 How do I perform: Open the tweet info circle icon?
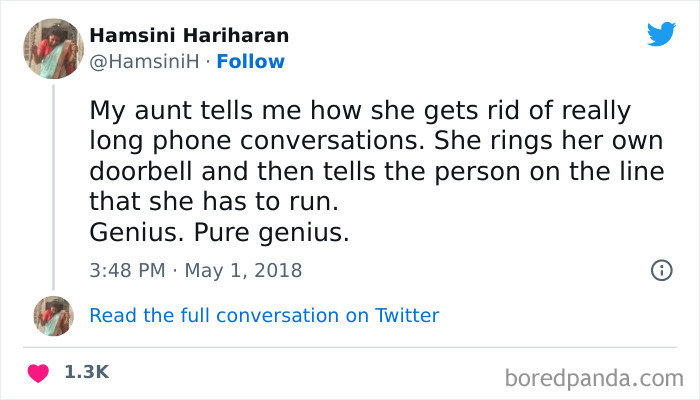click(x=660, y=270)
